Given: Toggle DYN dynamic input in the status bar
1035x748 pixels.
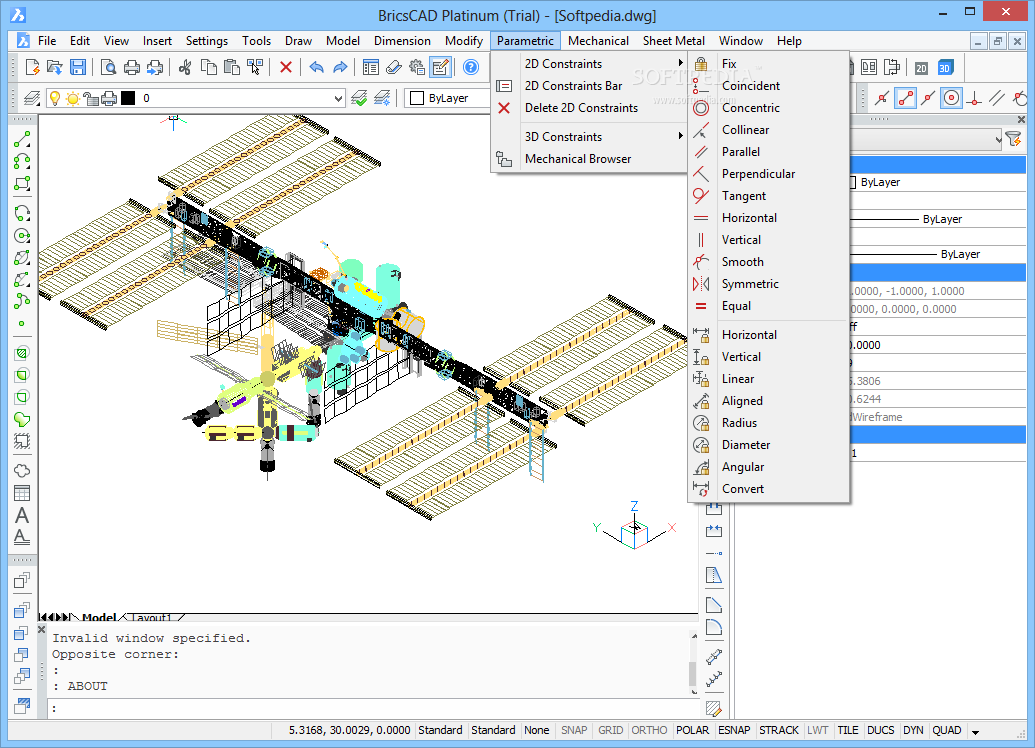Looking at the screenshot, I should [913, 730].
